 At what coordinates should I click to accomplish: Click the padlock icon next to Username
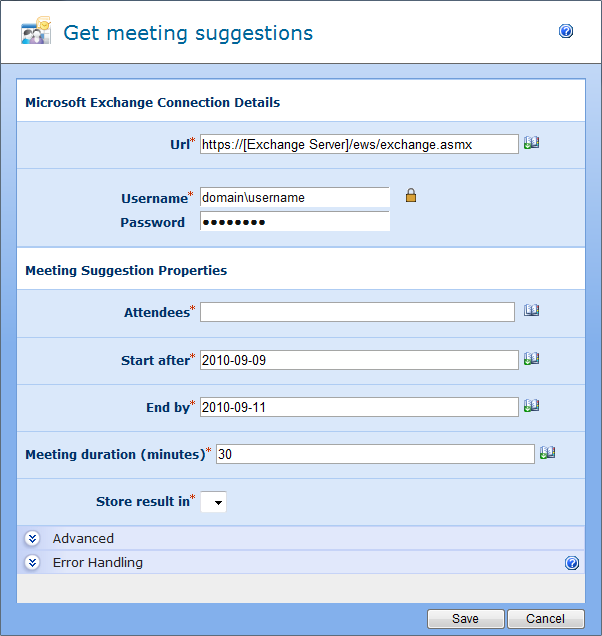(410, 196)
